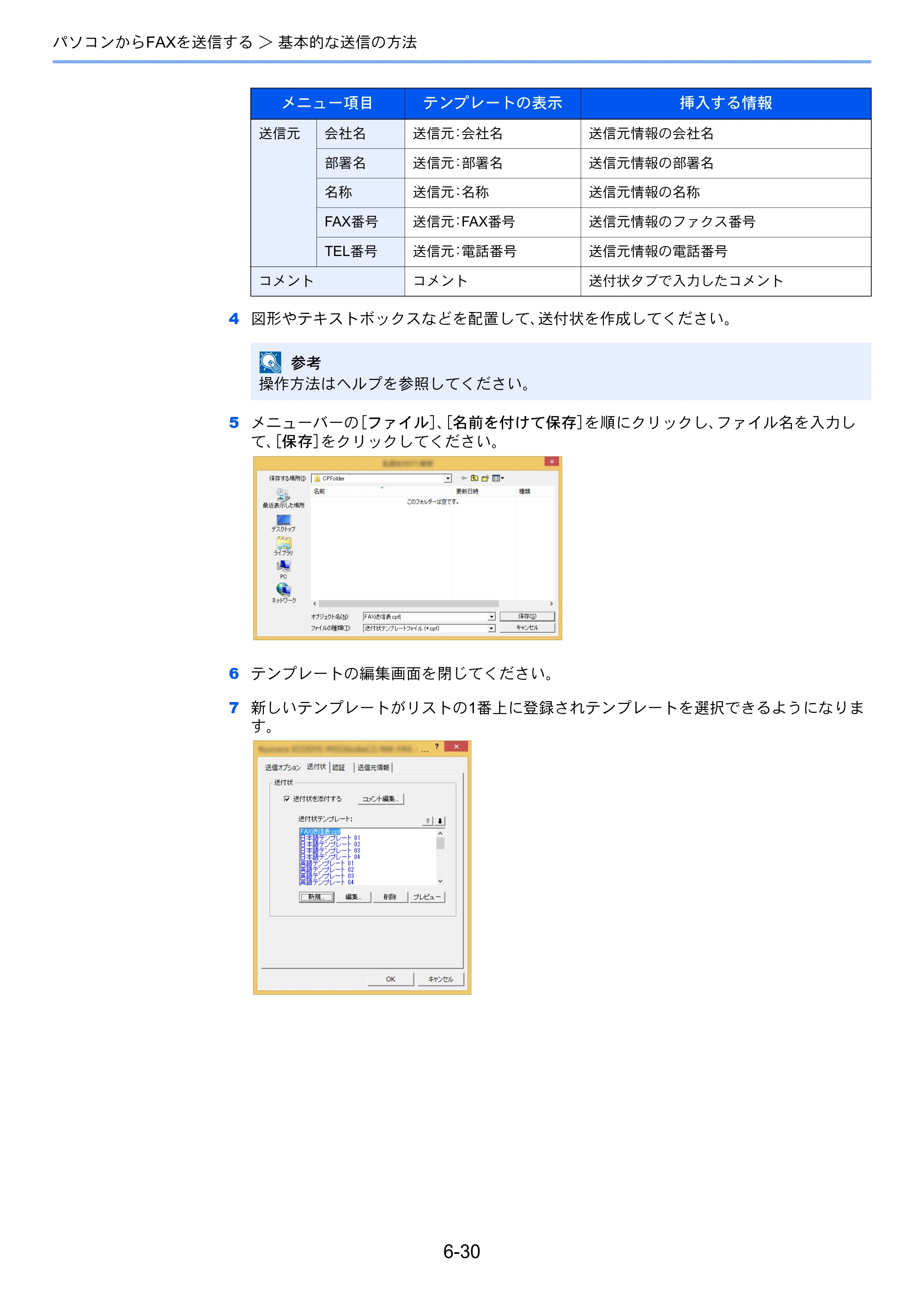The height and width of the screenshot is (1308, 924).
Task: Click the page number 6-30
Action: (462, 1252)
